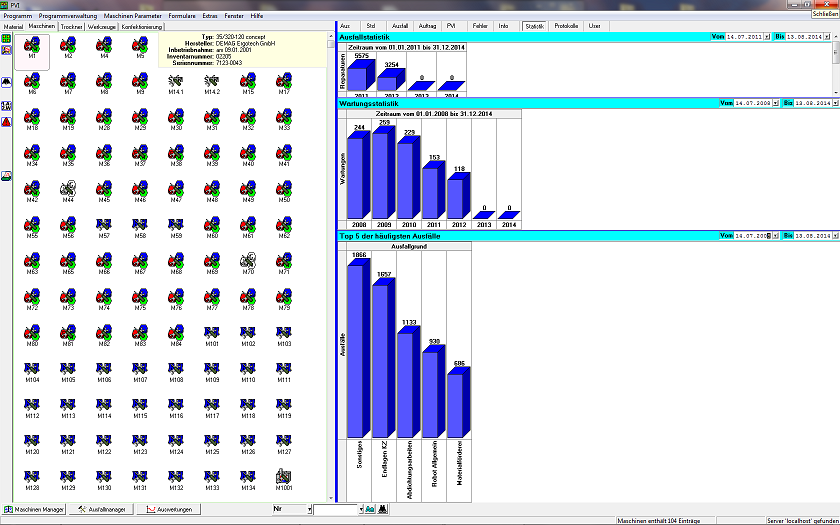840x525 pixels.
Task: Switch to the Werkzeuge tab
Action: tap(102, 26)
